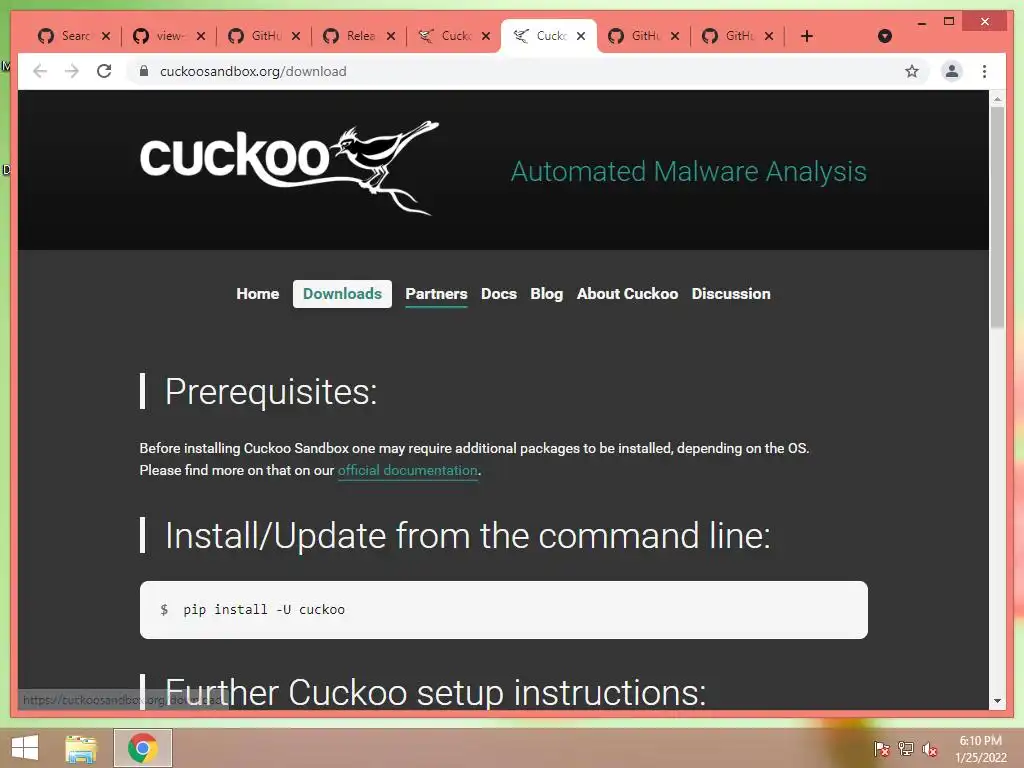This screenshot has width=1024, height=768.
Task: Open the Chrome profile avatar icon
Action: (x=952, y=71)
